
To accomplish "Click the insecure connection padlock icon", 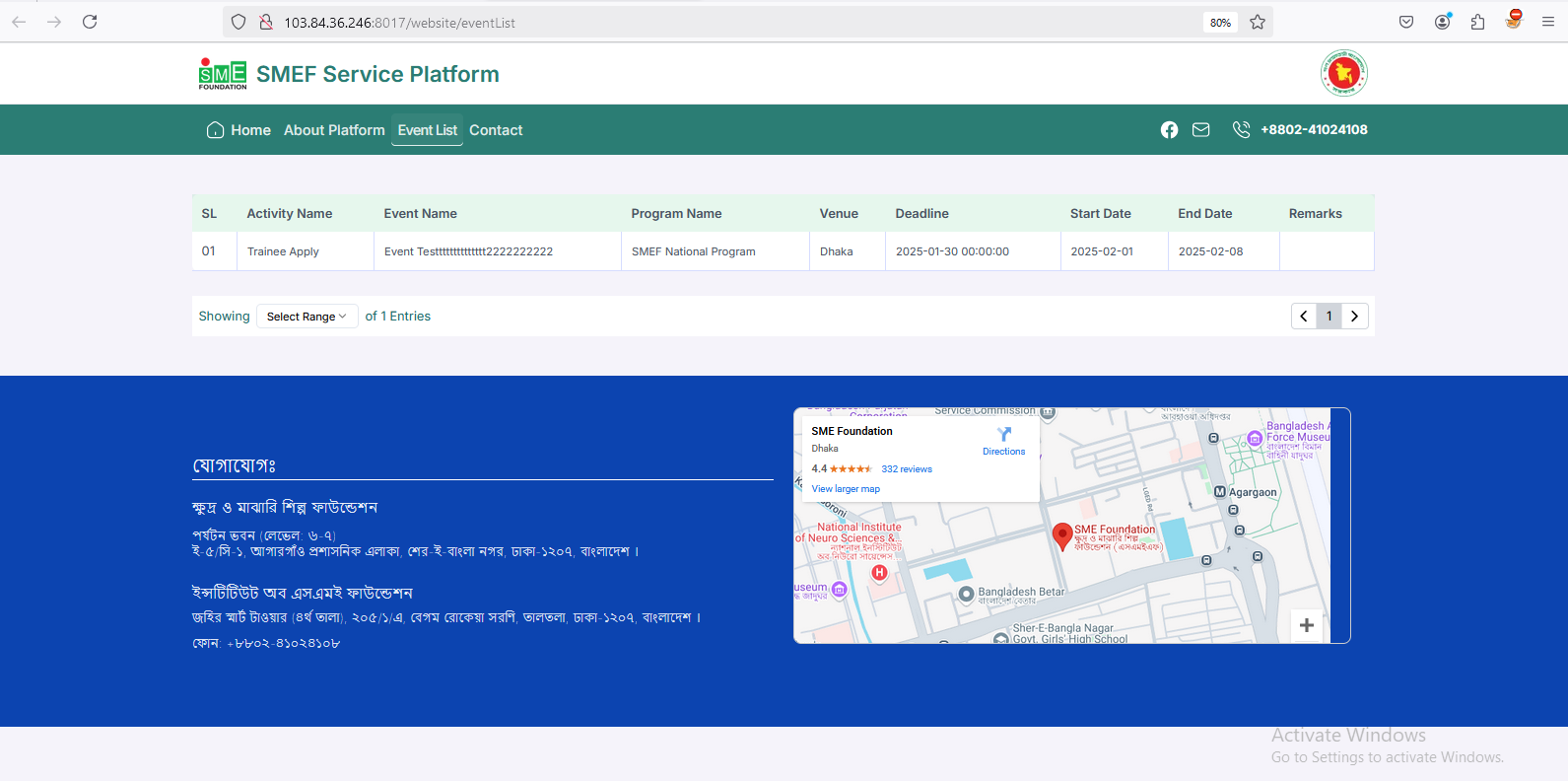I will point(265,22).
